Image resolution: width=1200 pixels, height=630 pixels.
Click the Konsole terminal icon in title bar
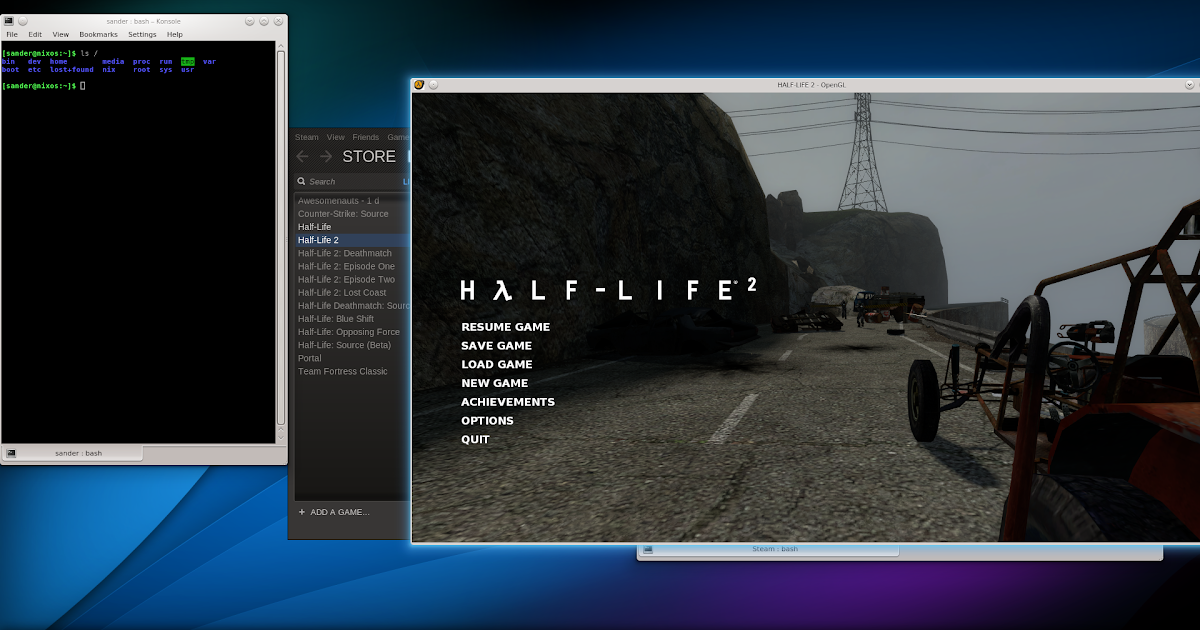pyautogui.click(x=10, y=21)
